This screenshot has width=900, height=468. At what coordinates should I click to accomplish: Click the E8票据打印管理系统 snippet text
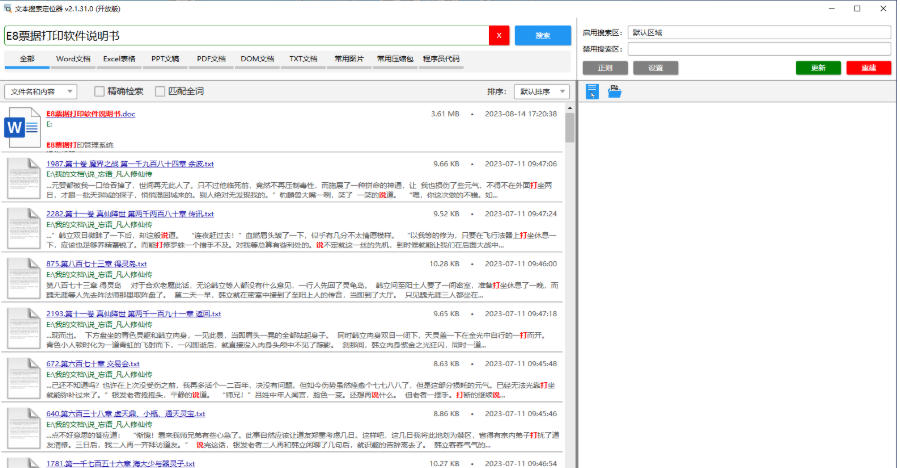tap(80, 145)
